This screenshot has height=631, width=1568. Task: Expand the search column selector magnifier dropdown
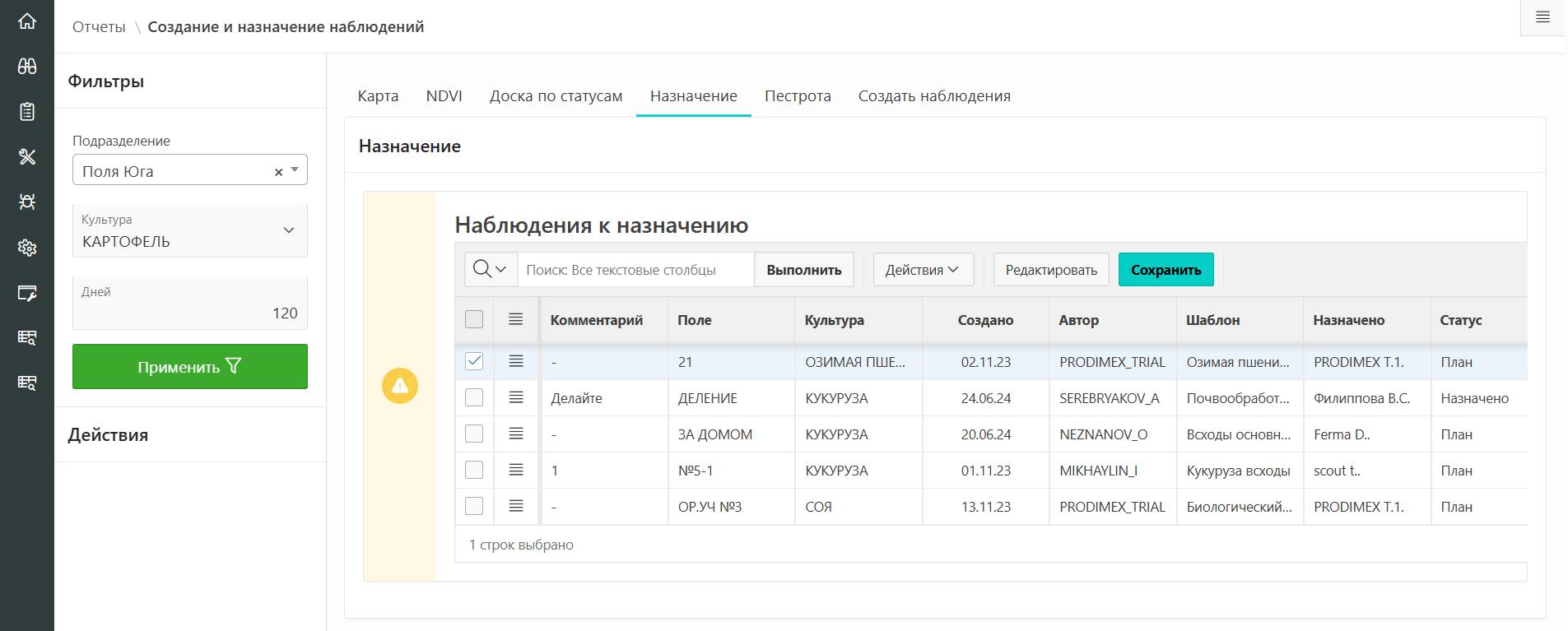(x=491, y=270)
